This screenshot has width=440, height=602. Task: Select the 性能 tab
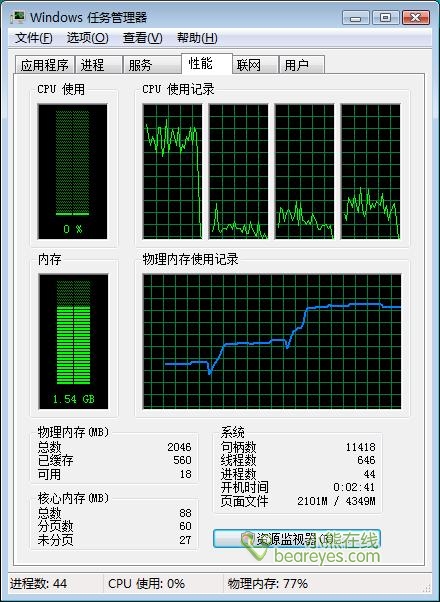click(x=207, y=63)
